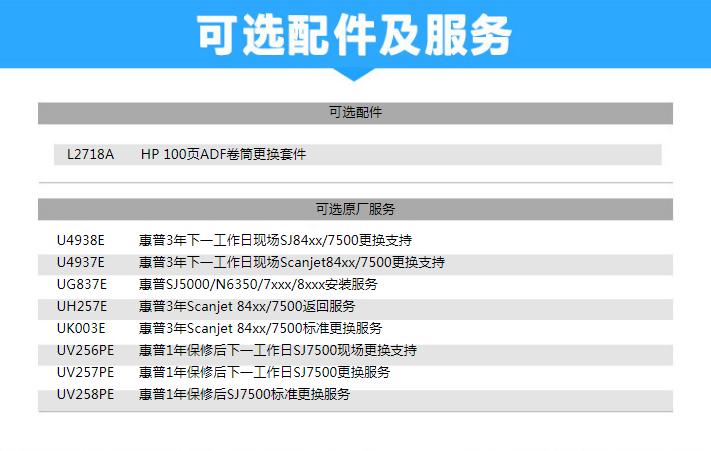Click service code UV256PE
Image resolution: width=711 pixels, height=451 pixels.
tap(85, 350)
